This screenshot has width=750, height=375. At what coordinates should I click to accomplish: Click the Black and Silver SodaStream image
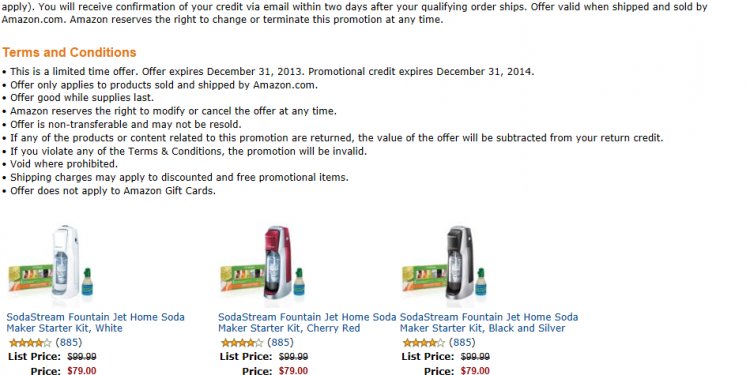[x=444, y=263]
